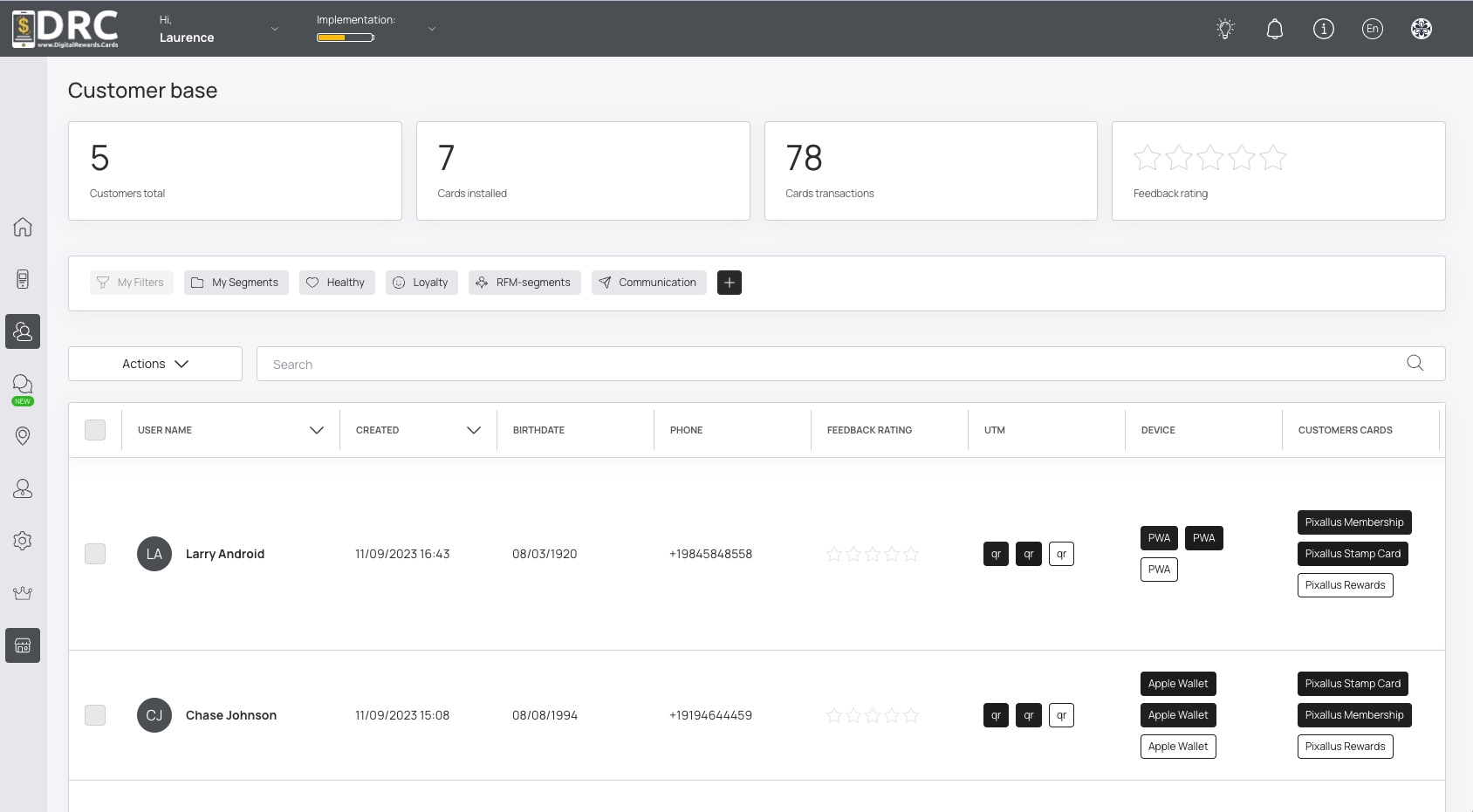This screenshot has width=1473, height=812.
Task: Click phone number +19845848558
Action: coord(711,554)
